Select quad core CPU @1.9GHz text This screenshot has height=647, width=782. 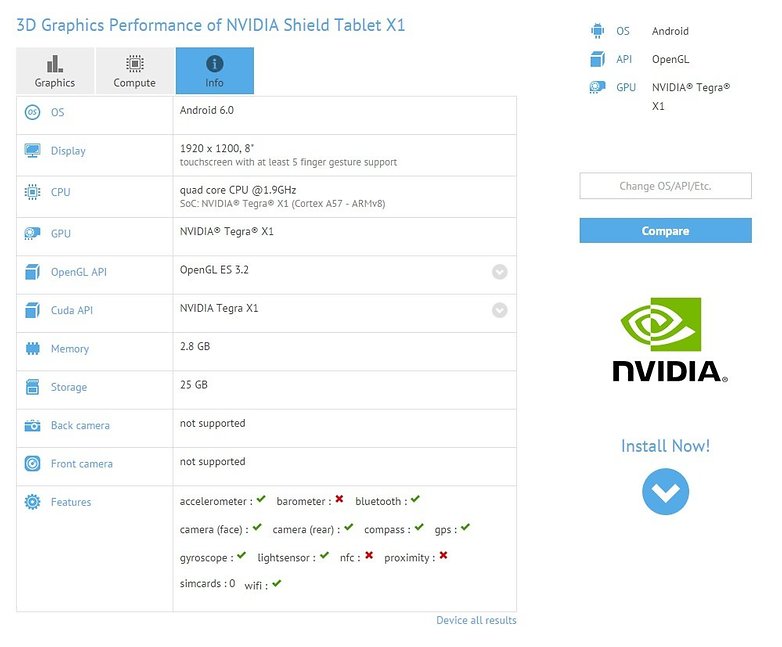pos(238,190)
